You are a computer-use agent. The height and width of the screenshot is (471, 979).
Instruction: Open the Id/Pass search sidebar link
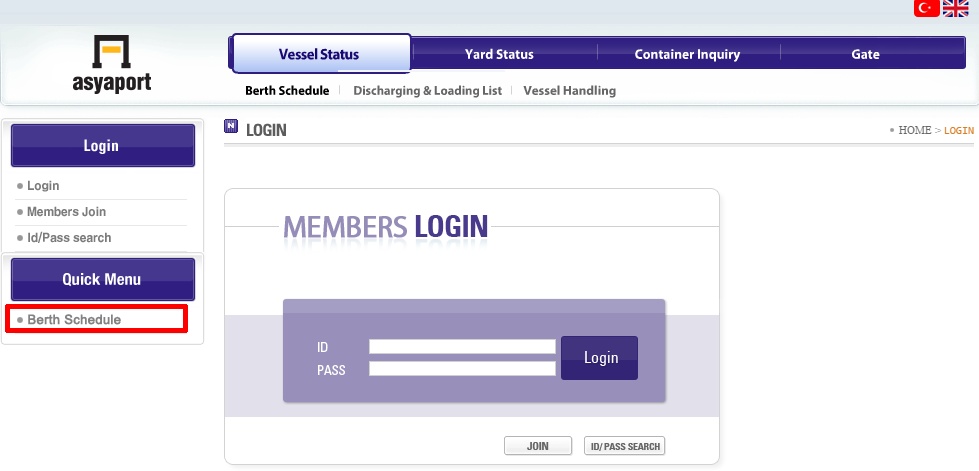click(x=69, y=238)
